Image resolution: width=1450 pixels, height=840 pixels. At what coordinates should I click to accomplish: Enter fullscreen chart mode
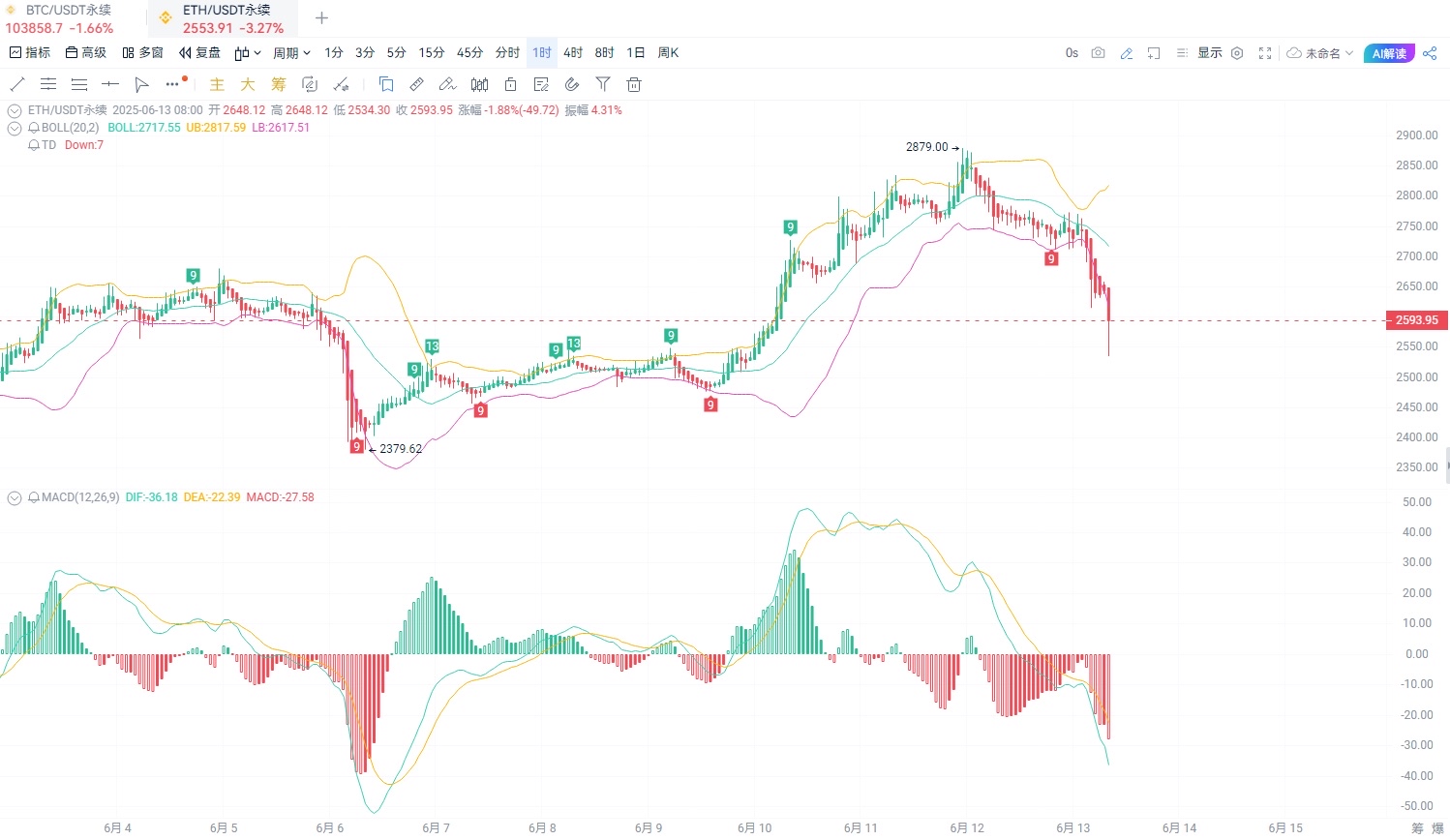tap(1265, 53)
